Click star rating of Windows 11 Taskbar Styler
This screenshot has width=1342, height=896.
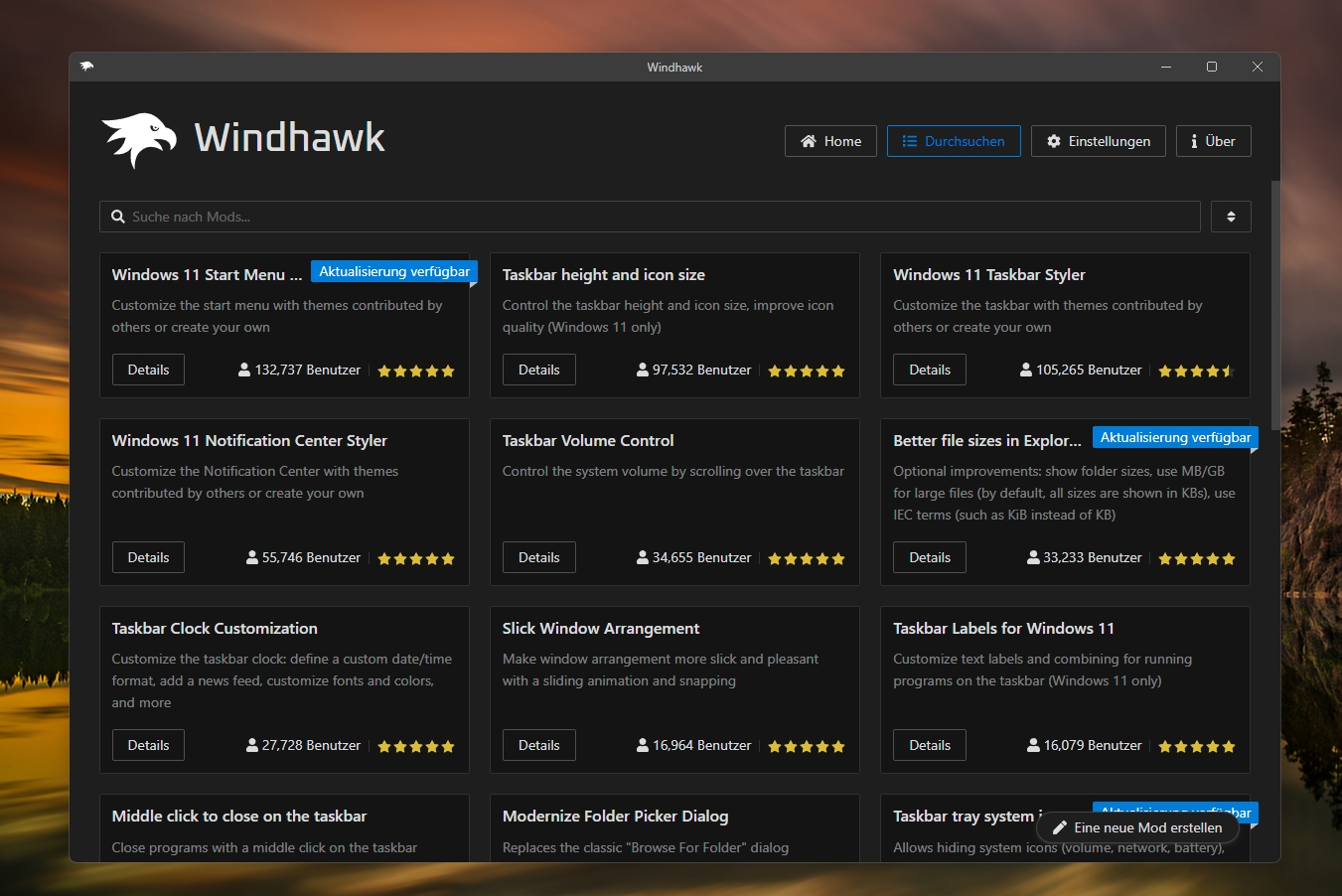coord(1196,371)
